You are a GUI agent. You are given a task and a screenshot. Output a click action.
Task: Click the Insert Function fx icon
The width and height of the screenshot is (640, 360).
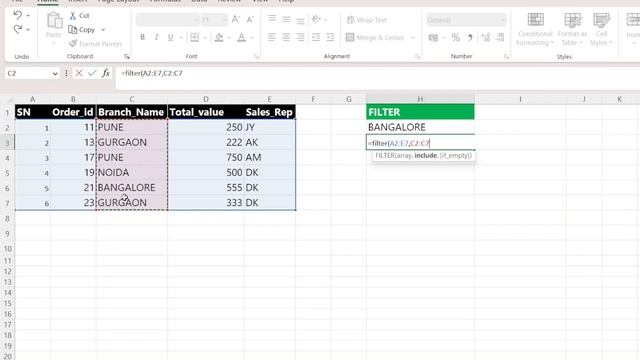106,73
